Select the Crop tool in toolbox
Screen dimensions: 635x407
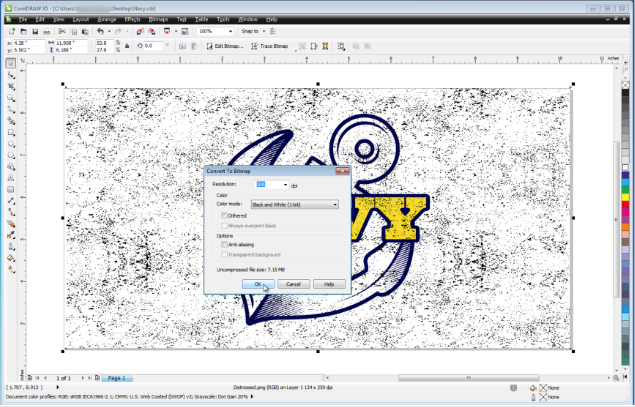click(11, 87)
